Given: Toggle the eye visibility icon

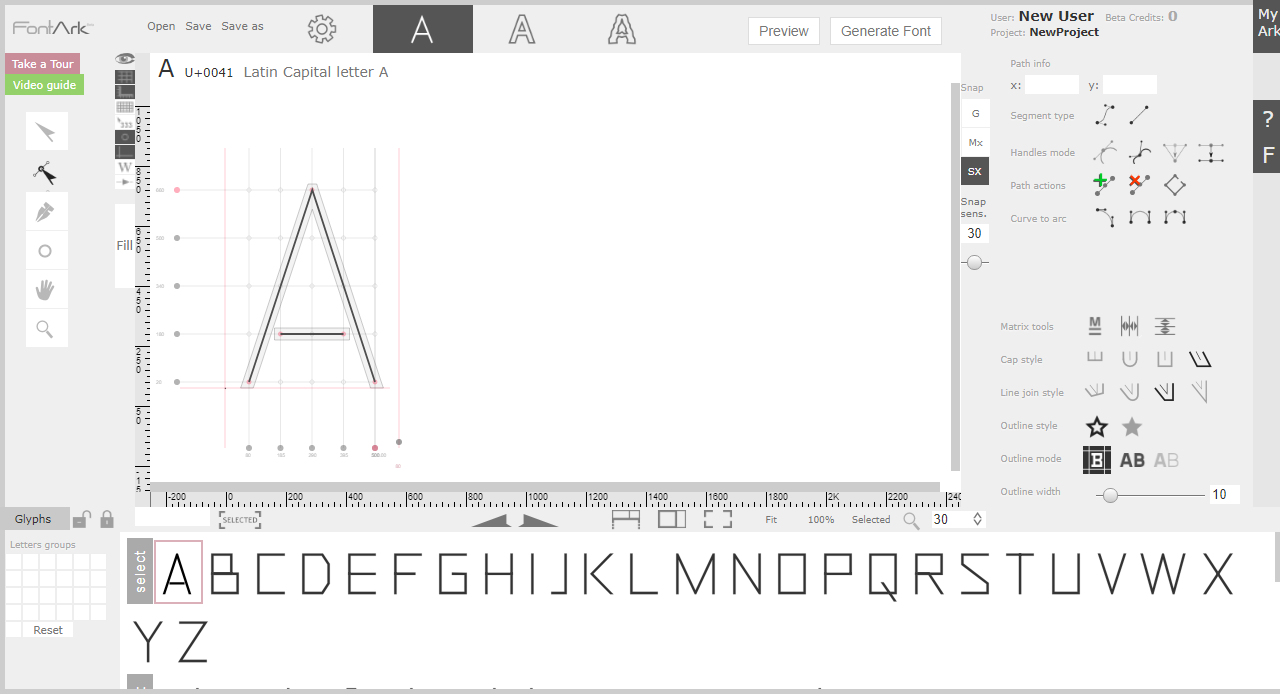Looking at the screenshot, I should tap(125, 59).
